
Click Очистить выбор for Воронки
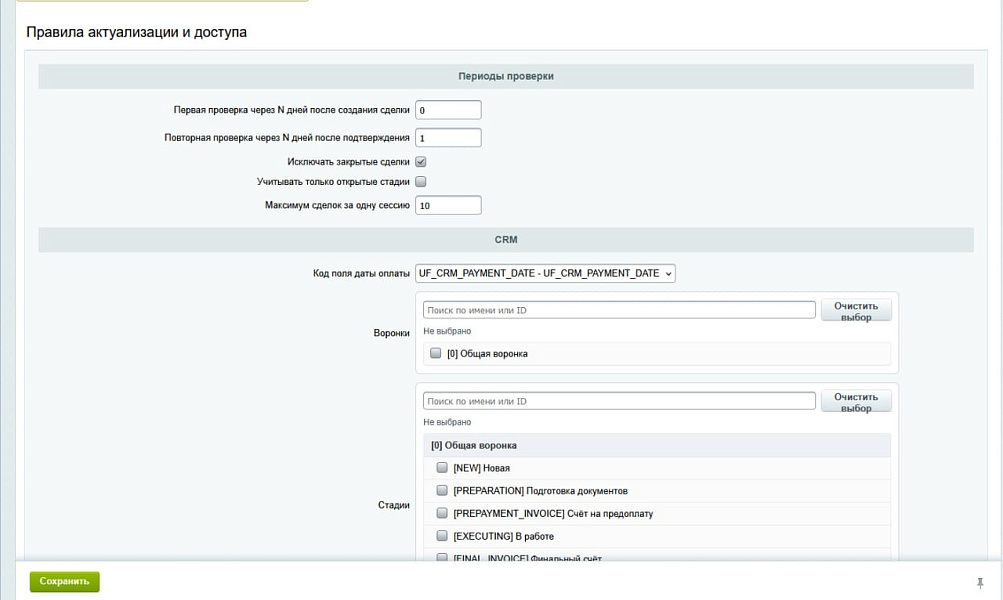856,311
